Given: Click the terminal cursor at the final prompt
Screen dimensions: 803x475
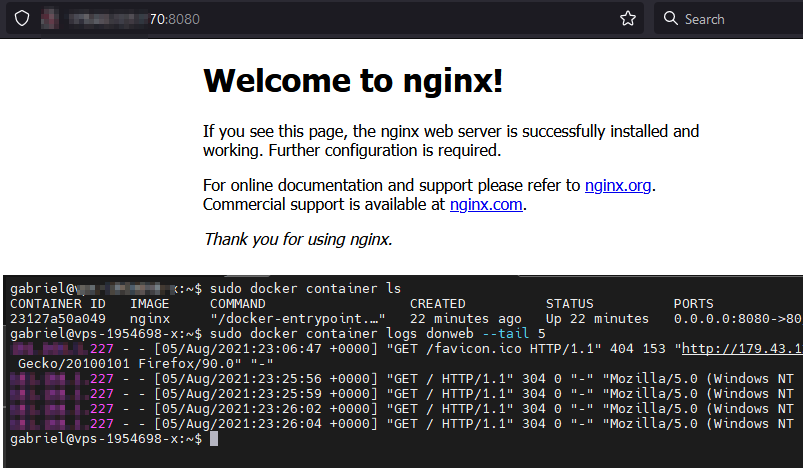Looking at the screenshot, I should click(214, 439).
